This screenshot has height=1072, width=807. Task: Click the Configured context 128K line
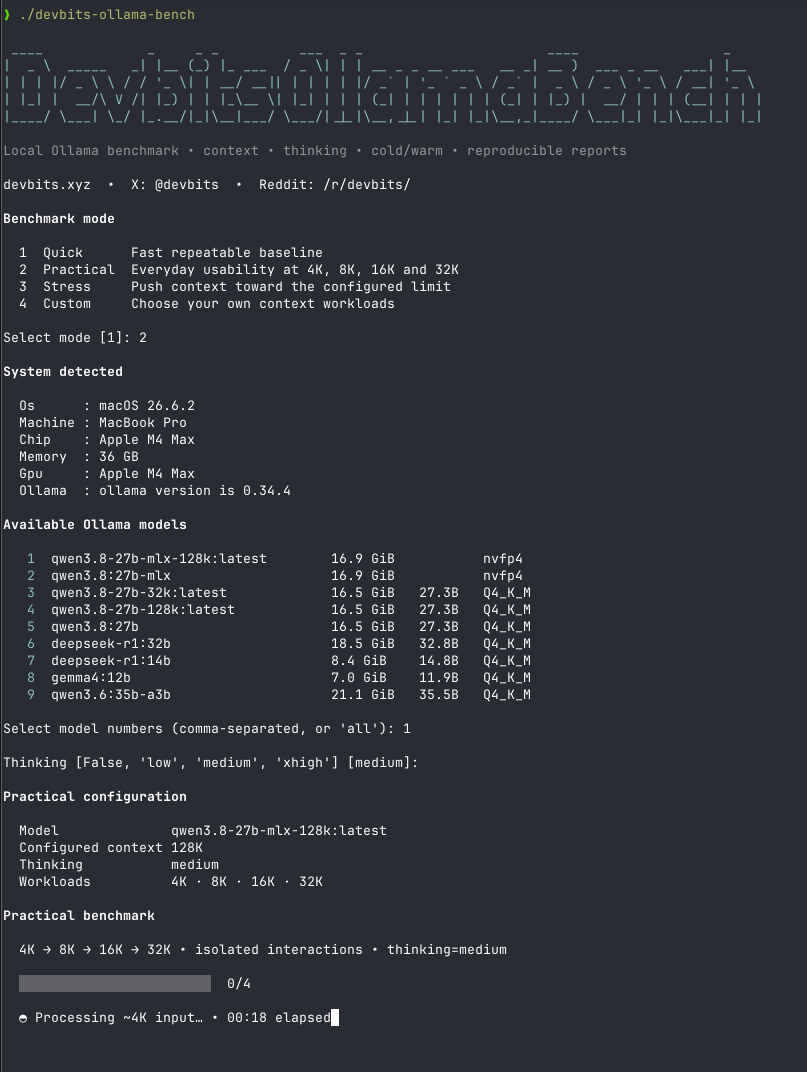click(x=111, y=848)
